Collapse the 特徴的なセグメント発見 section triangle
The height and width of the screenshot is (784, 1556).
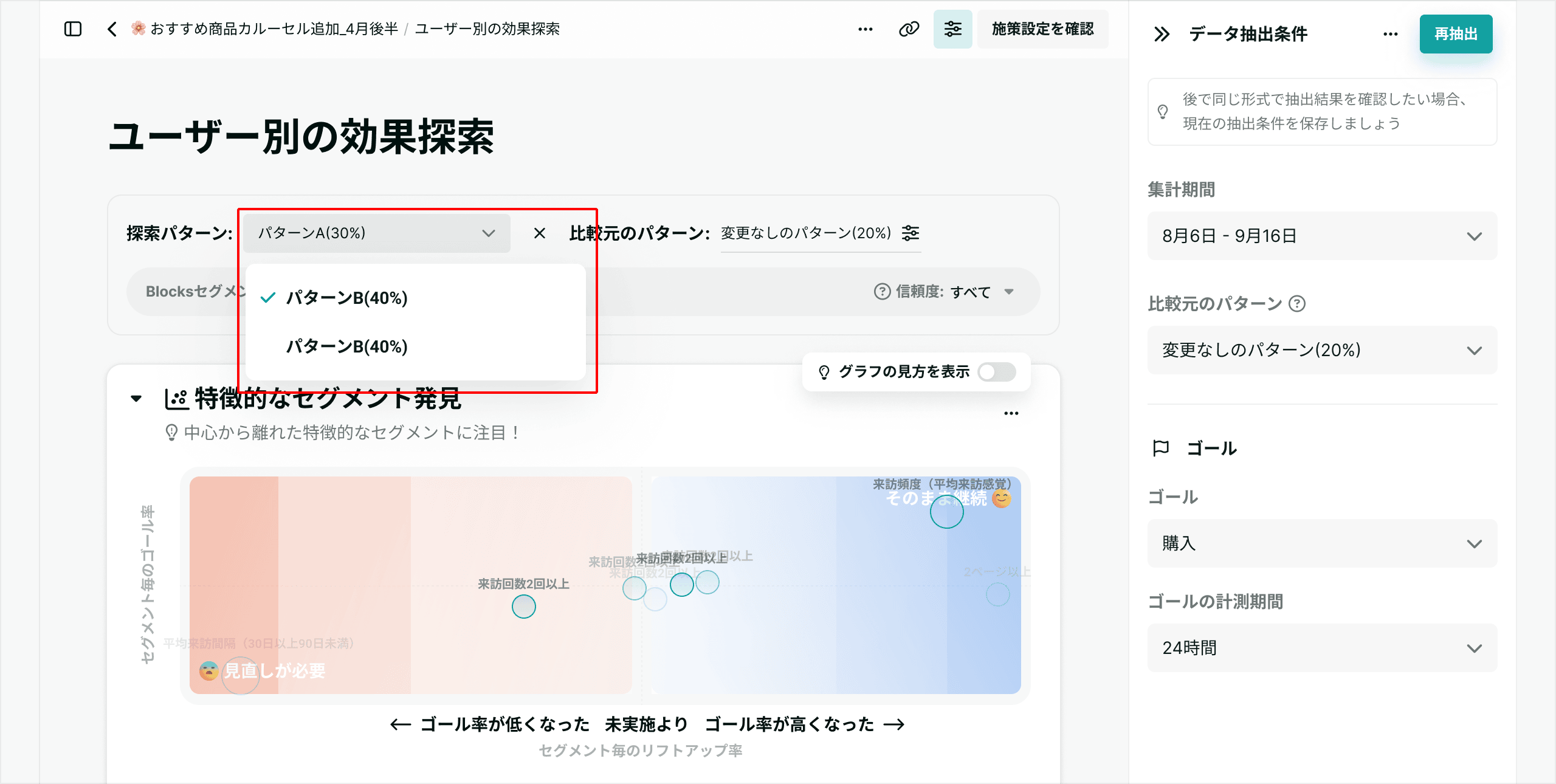tap(136, 399)
